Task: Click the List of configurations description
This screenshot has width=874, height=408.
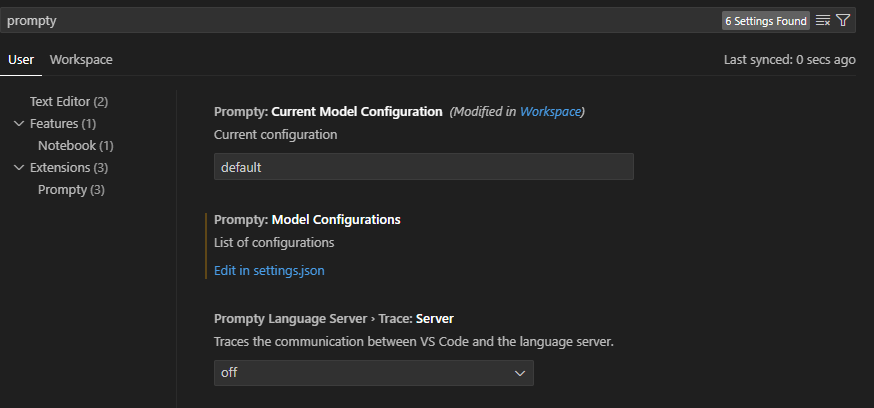Action: click(274, 243)
